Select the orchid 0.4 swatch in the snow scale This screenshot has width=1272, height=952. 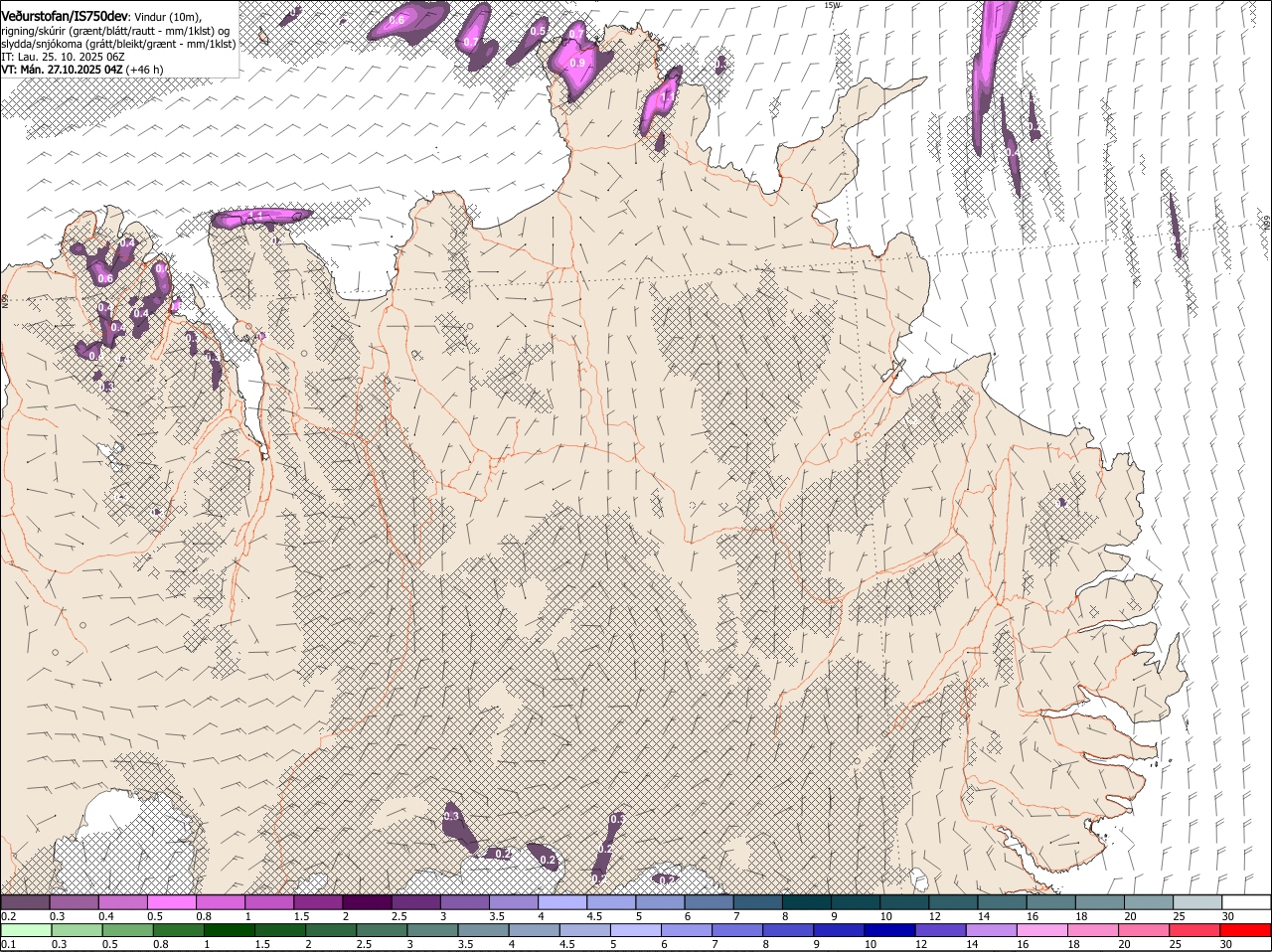point(122,901)
